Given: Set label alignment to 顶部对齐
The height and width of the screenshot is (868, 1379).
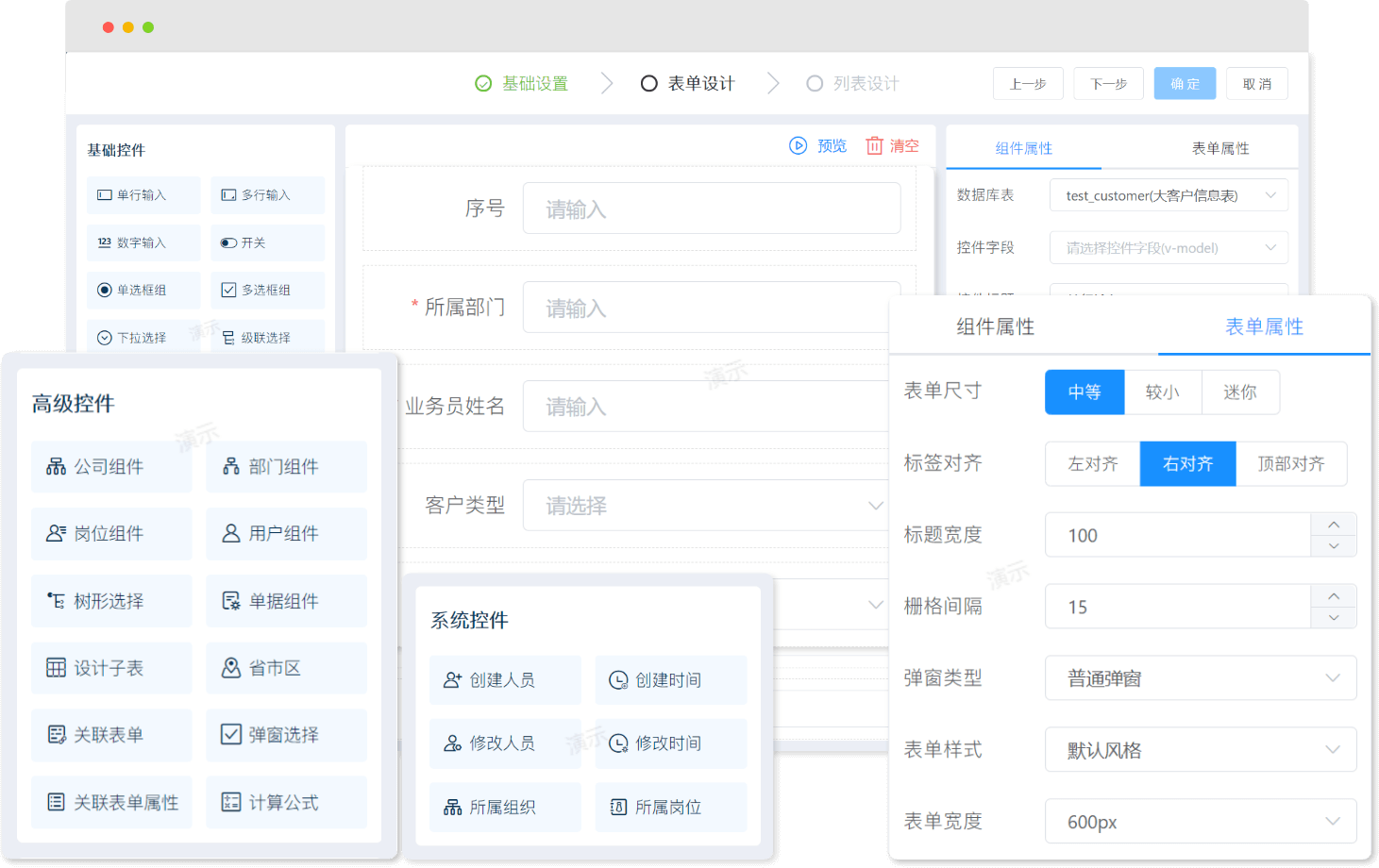Looking at the screenshot, I should [x=1291, y=464].
